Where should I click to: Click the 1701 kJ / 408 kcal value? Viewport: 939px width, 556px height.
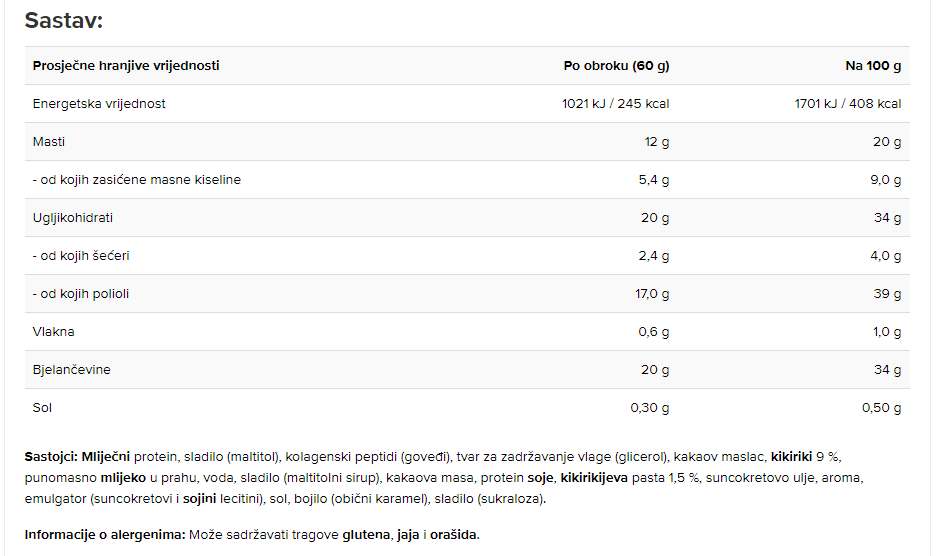pyautogui.click(x=847, y=104)
